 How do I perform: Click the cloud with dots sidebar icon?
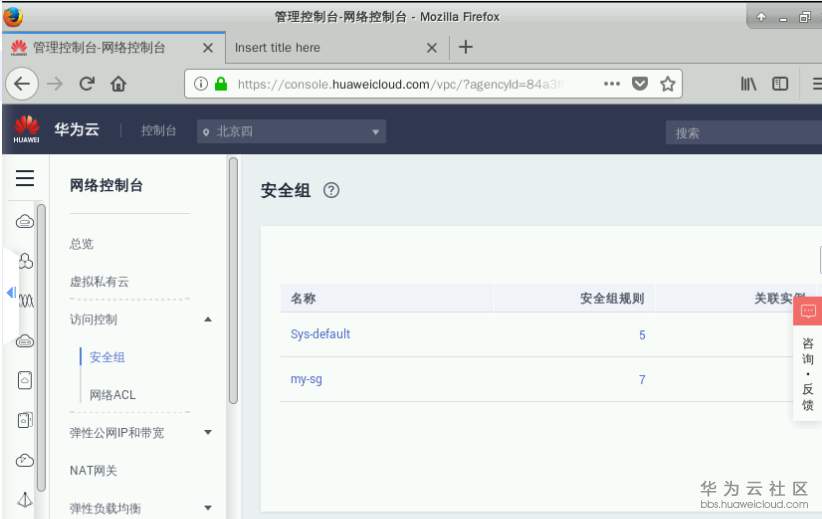[25, 341]
